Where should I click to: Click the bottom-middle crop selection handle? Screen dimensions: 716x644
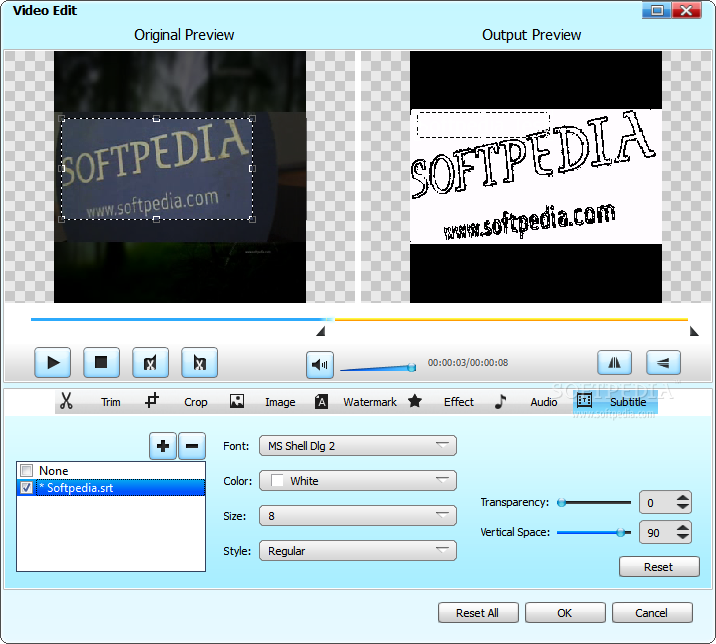pyautogui.click(x=156, y=219)
